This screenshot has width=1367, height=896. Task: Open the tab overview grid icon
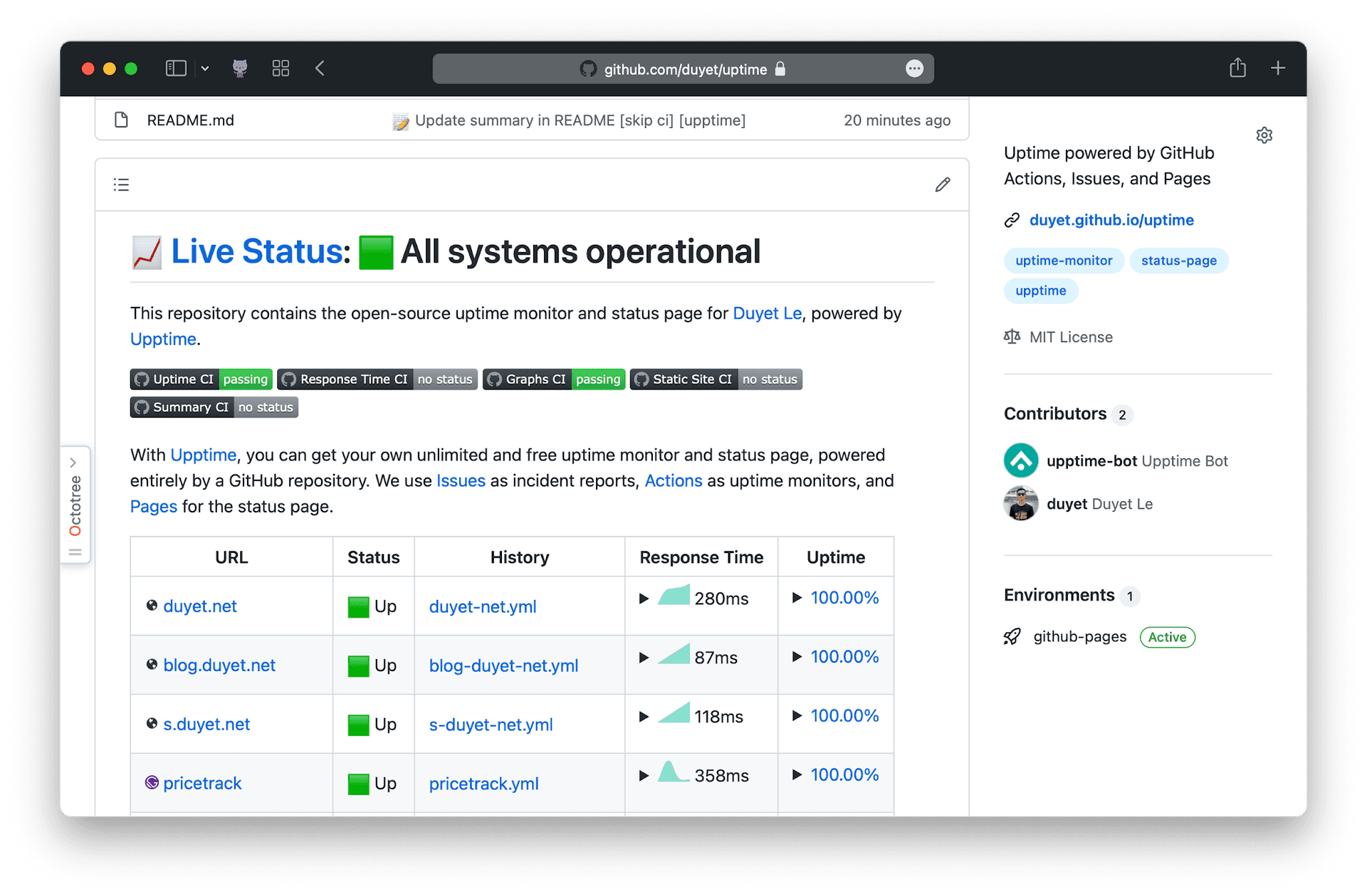(281, 68)
